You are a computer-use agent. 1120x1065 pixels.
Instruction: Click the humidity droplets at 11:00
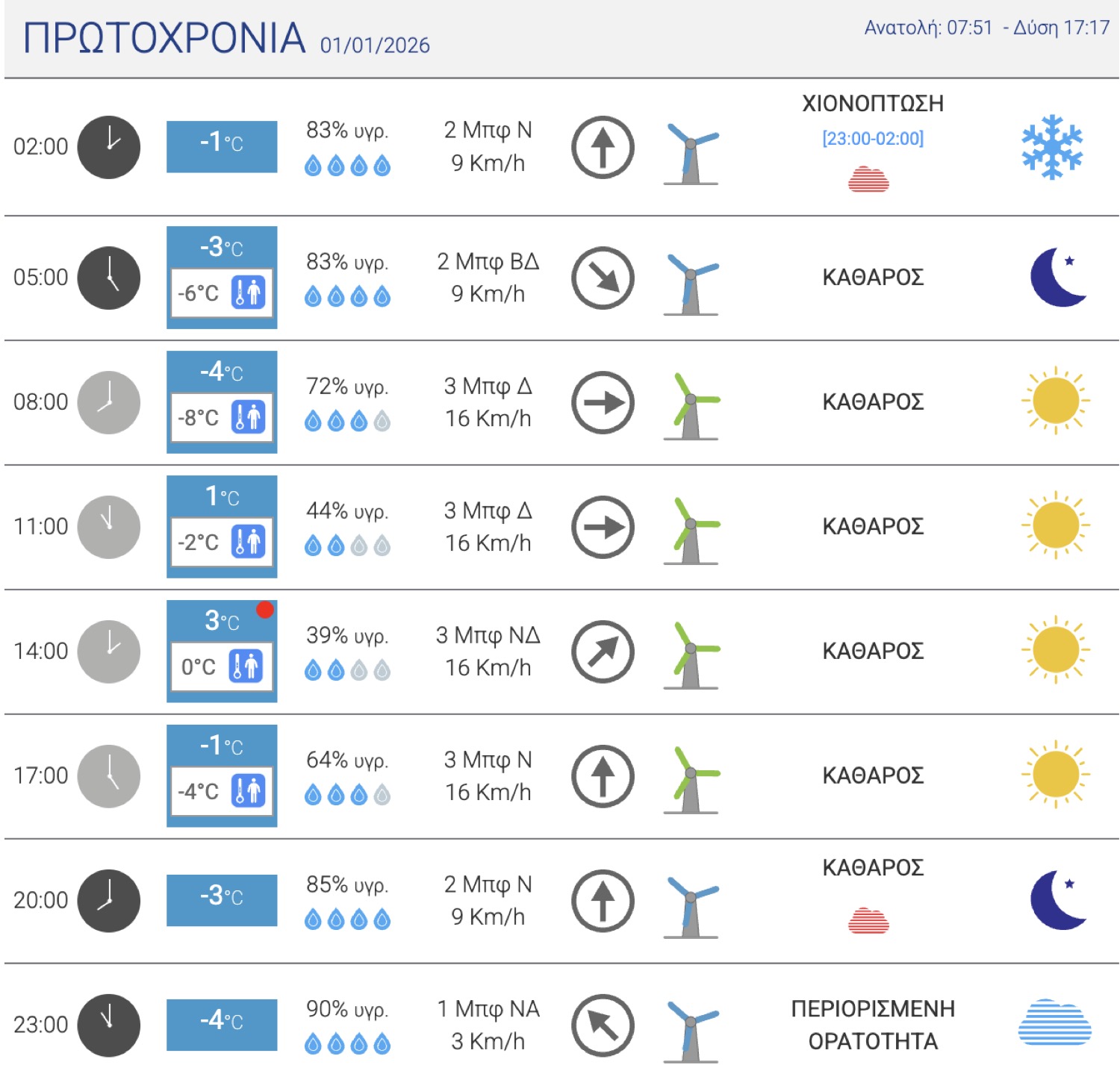tap(347, 546)
